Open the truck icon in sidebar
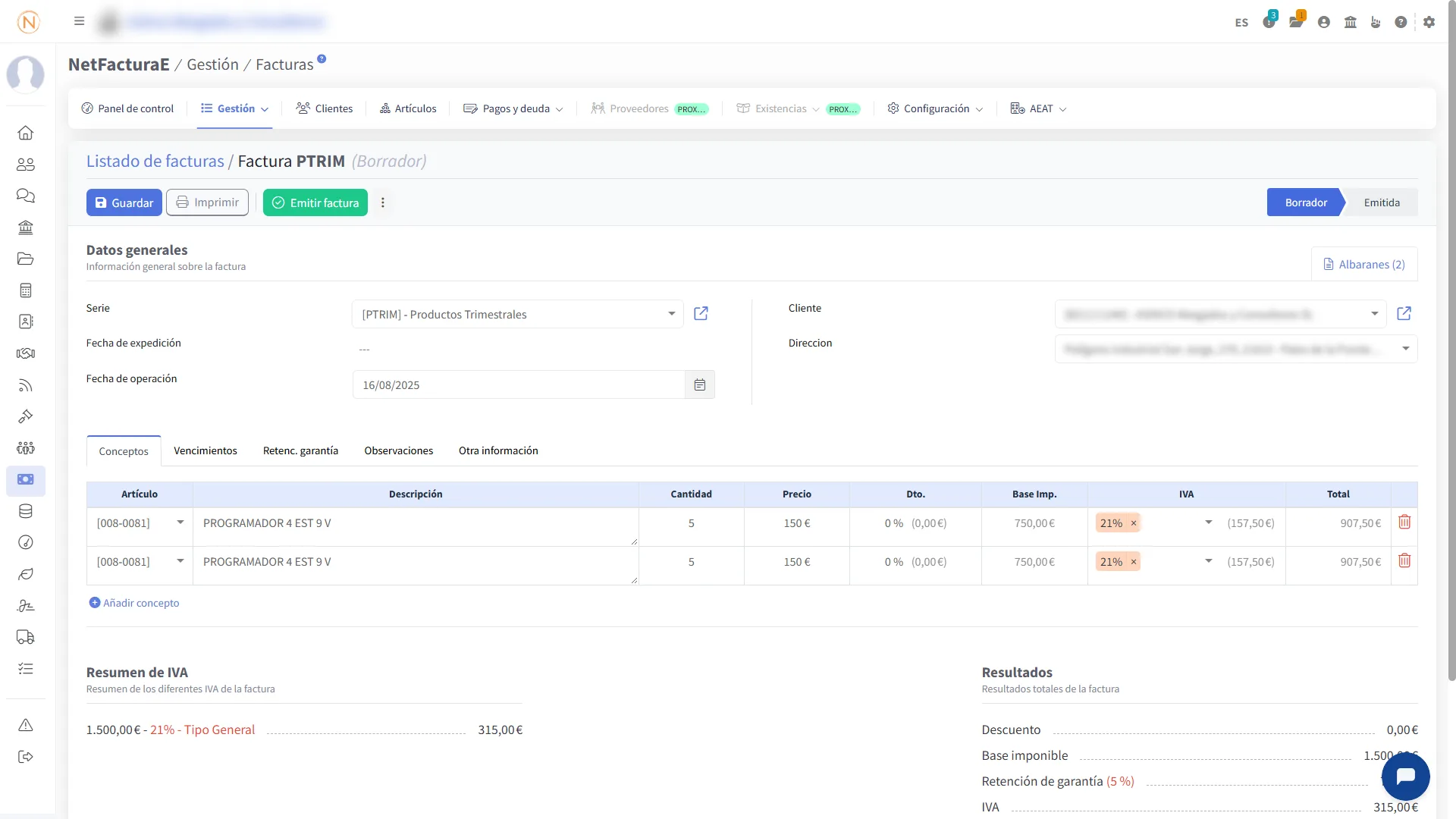The height and width of the screenshot is (819, 1456). click(x=26, y=637)
